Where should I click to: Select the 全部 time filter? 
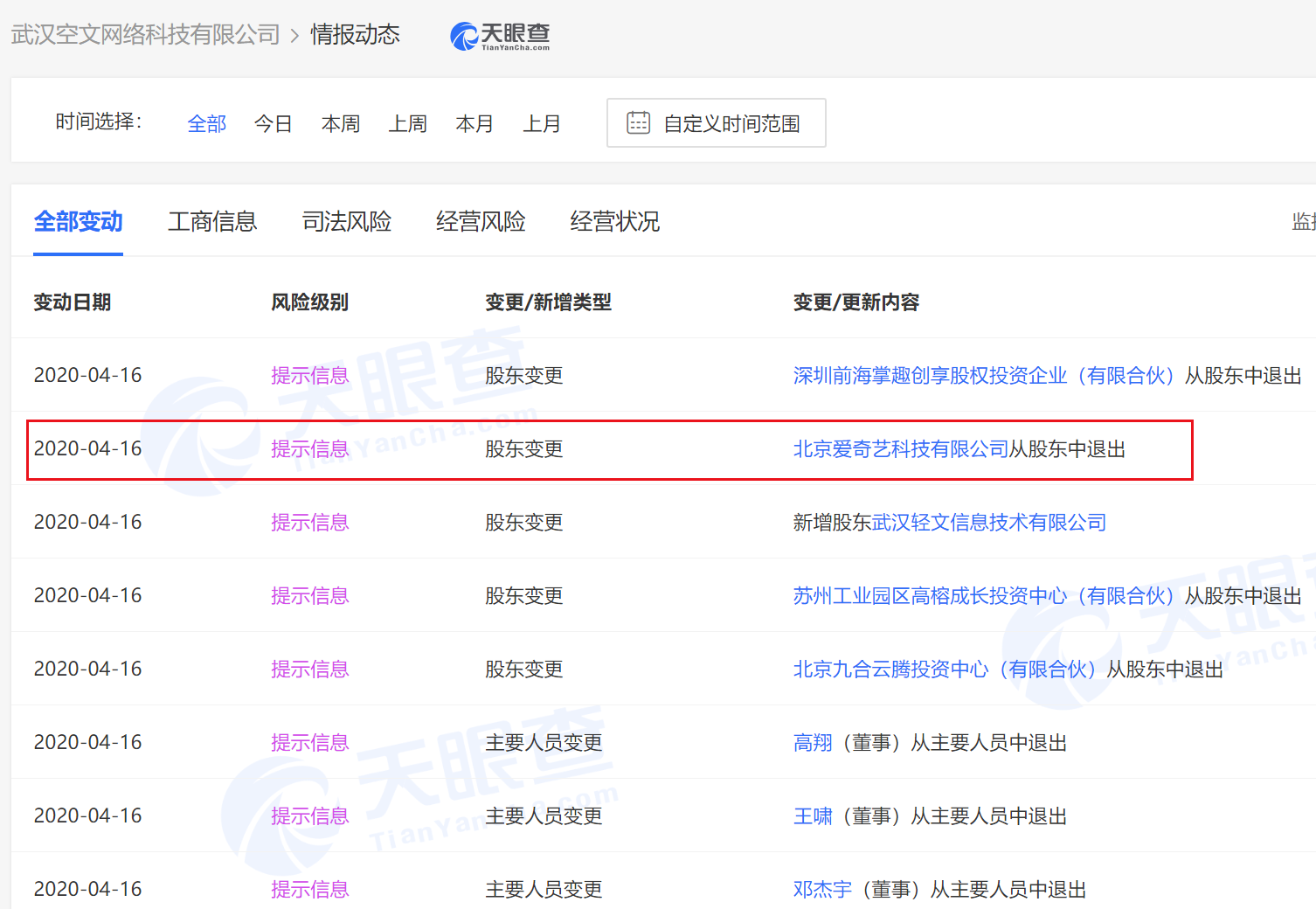[207, 124]
